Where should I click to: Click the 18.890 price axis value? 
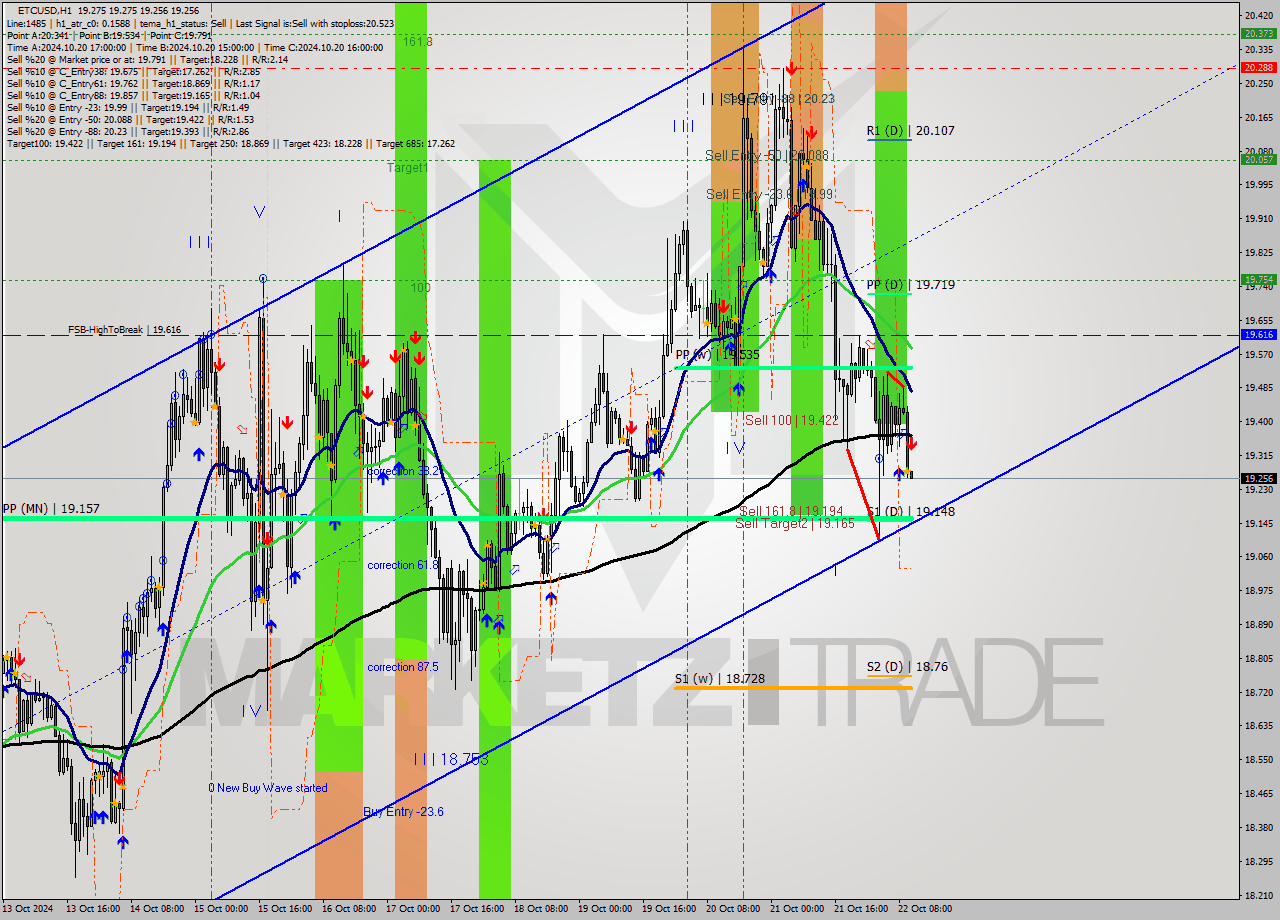pos(1258,625)
